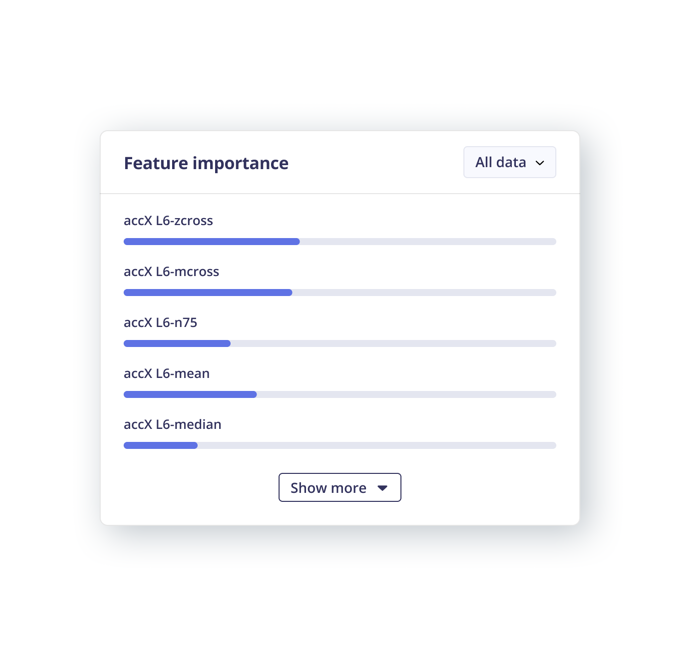Select the accX L6-mcross feature label
The height and width of the screenshot is (657, 680).
[171, 271]
